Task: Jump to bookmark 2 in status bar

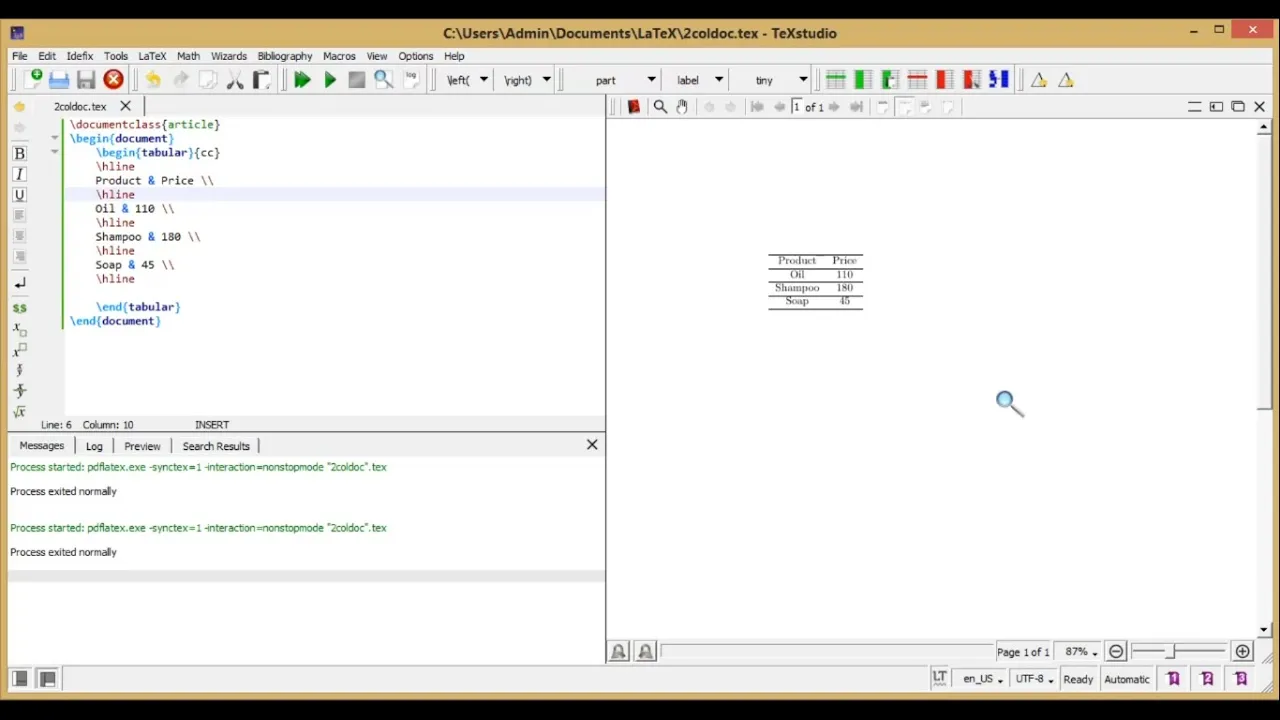Action: [x=1207, y=679]
